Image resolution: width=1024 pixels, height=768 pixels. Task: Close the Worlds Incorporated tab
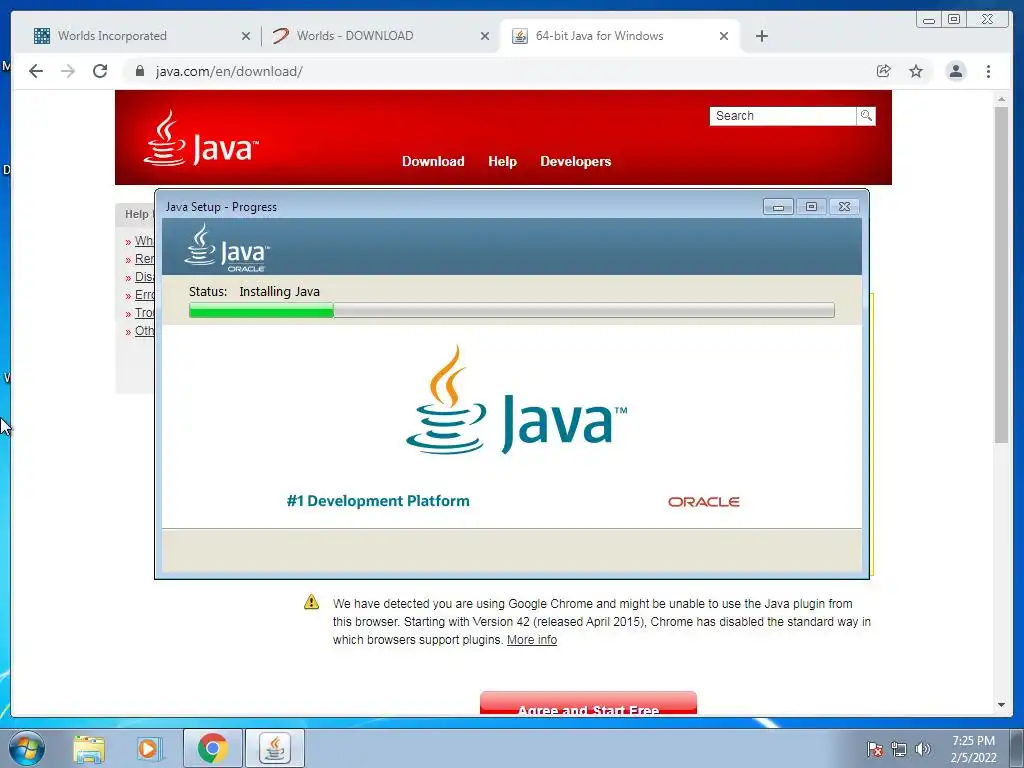pyautogui.click(x=246, y=37)
